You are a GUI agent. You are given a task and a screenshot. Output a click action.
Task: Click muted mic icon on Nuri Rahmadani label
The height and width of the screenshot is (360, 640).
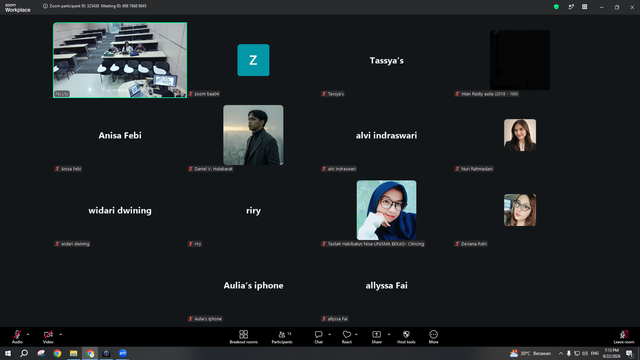point(457,169)
